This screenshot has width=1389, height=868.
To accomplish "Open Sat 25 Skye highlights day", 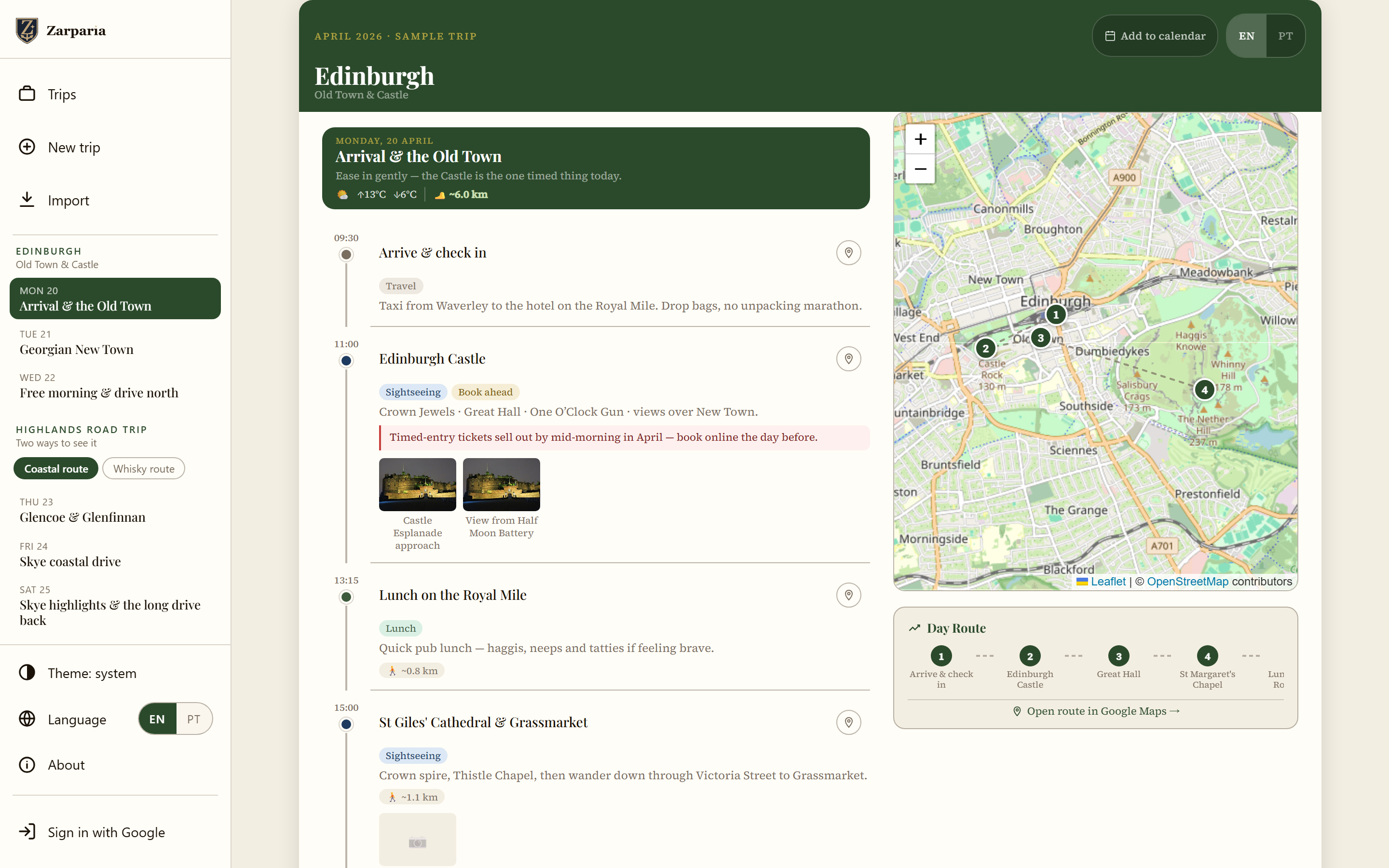I will tap(115, 606).
